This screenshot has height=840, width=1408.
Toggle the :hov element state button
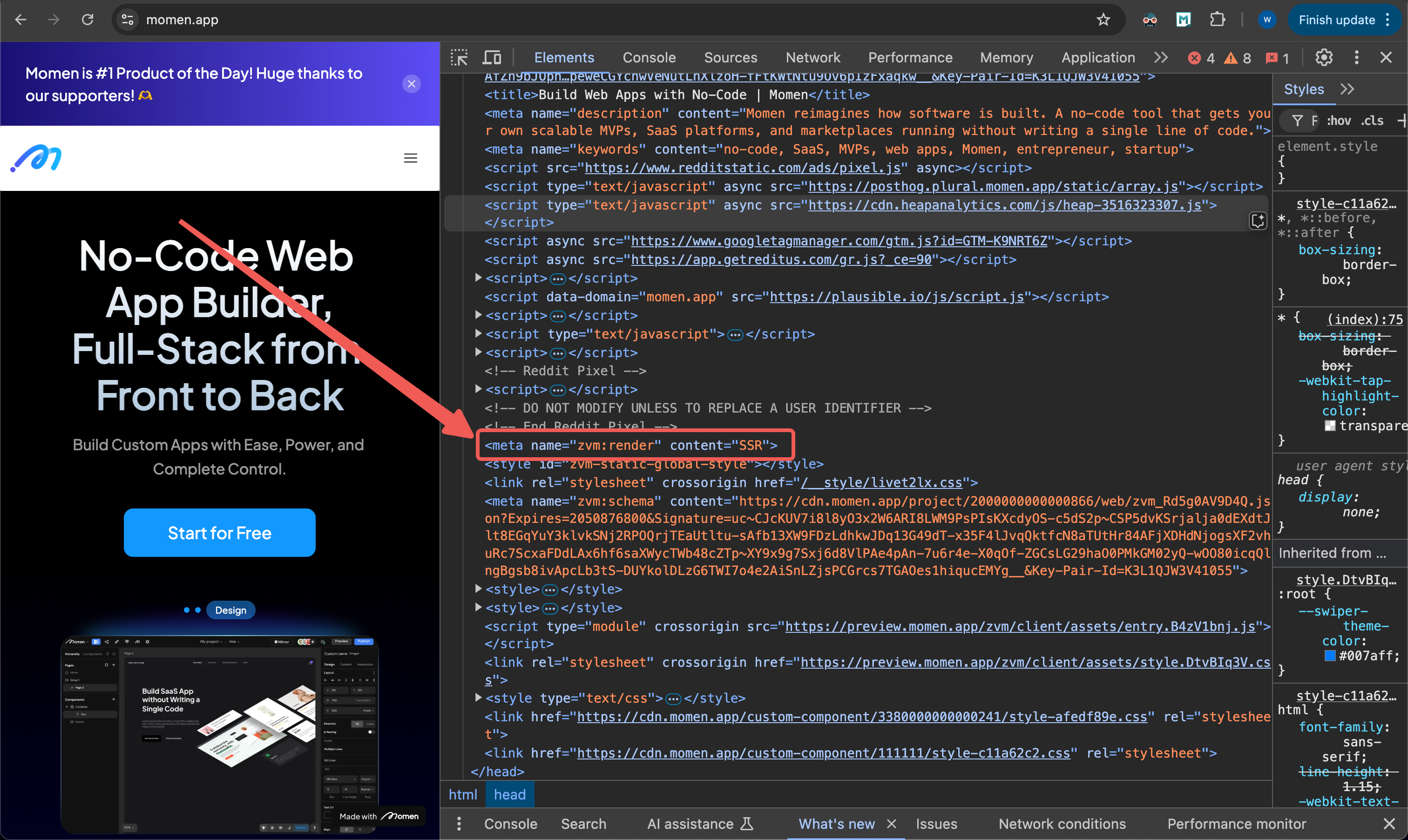pos(1339,120)
